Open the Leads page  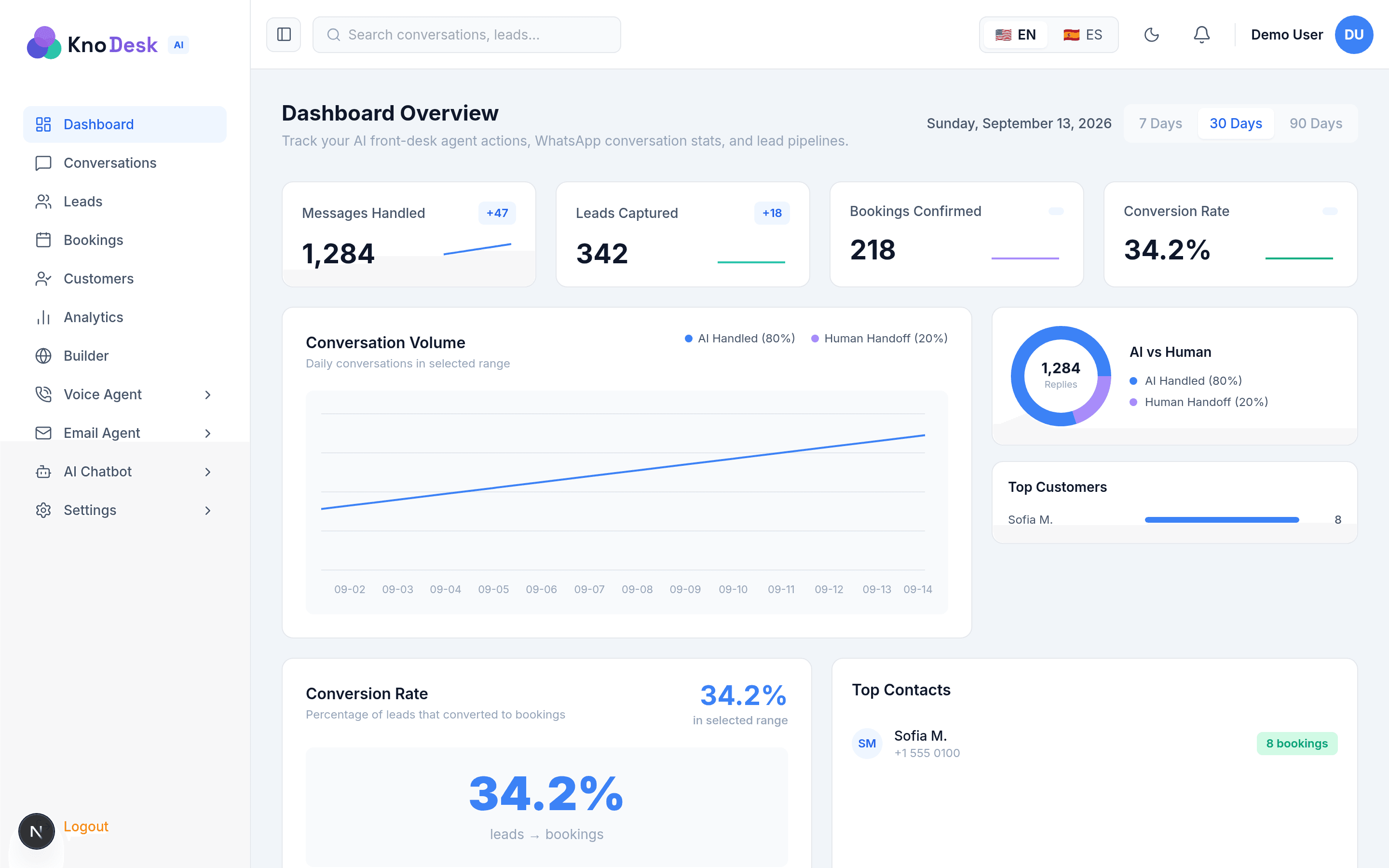124,201
